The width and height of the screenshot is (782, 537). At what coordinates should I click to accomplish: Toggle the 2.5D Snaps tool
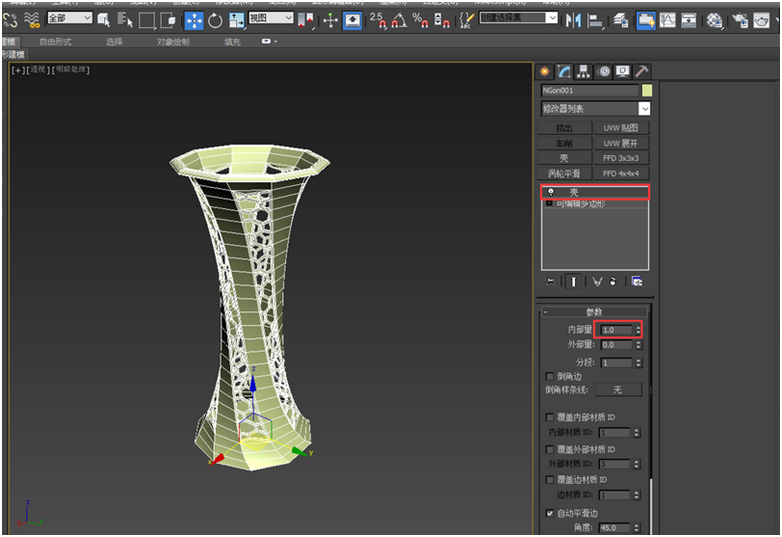click(x=378, y=20)
